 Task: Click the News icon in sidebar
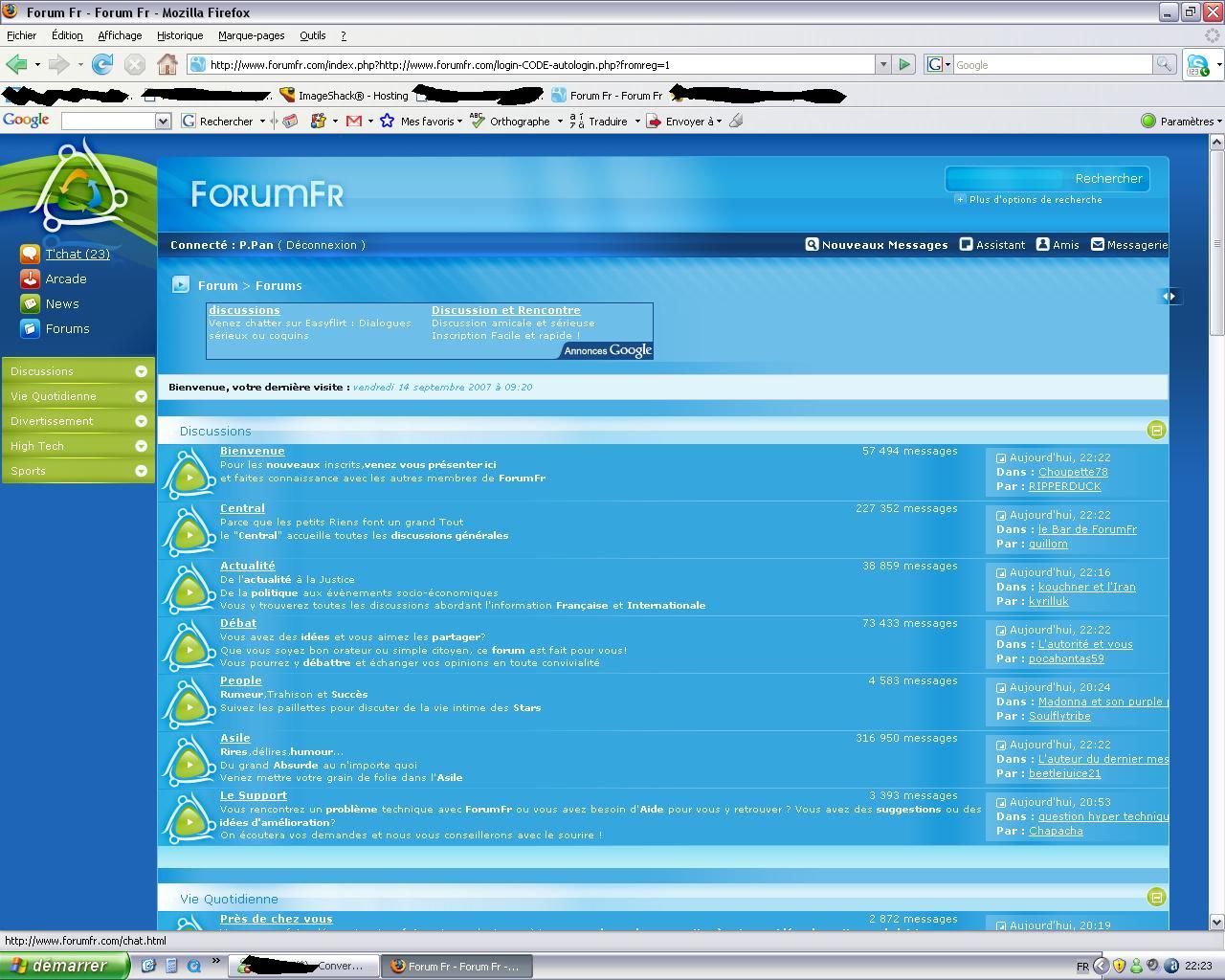pyautogui.click(x=30, y=303)
